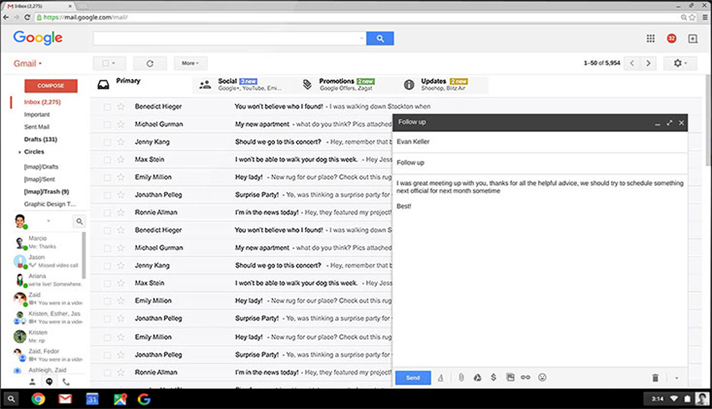Expand the Circles label
The height and width of the screenshot is (409, 712).
point(20,152)
